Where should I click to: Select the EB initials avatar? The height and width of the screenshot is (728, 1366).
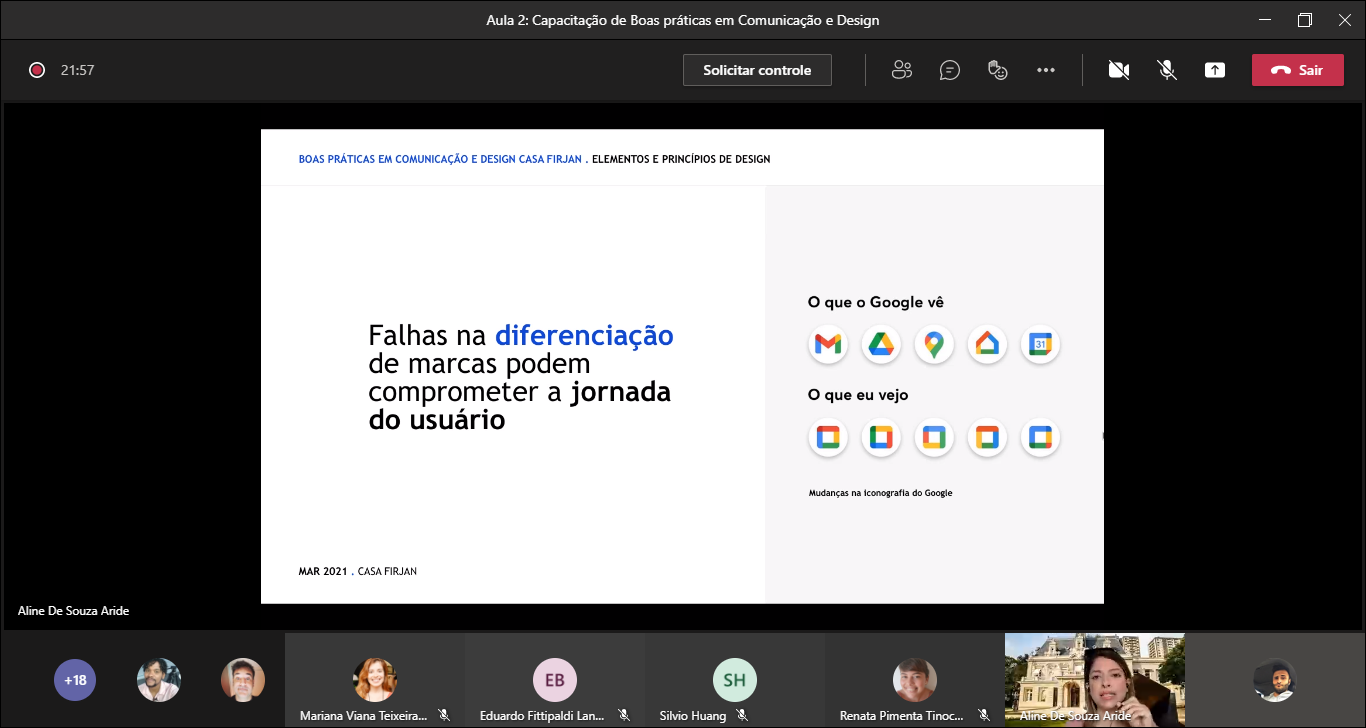click(x=555, y=680)
